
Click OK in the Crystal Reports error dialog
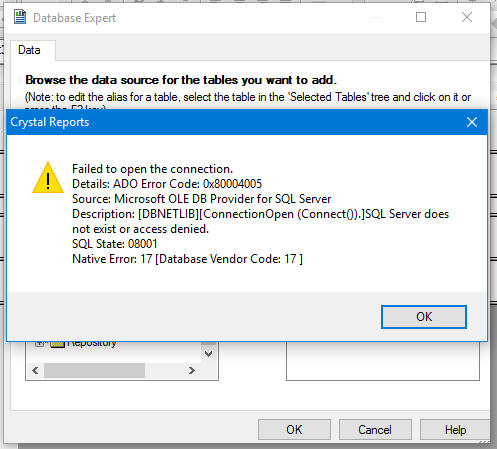coord(424,317)
